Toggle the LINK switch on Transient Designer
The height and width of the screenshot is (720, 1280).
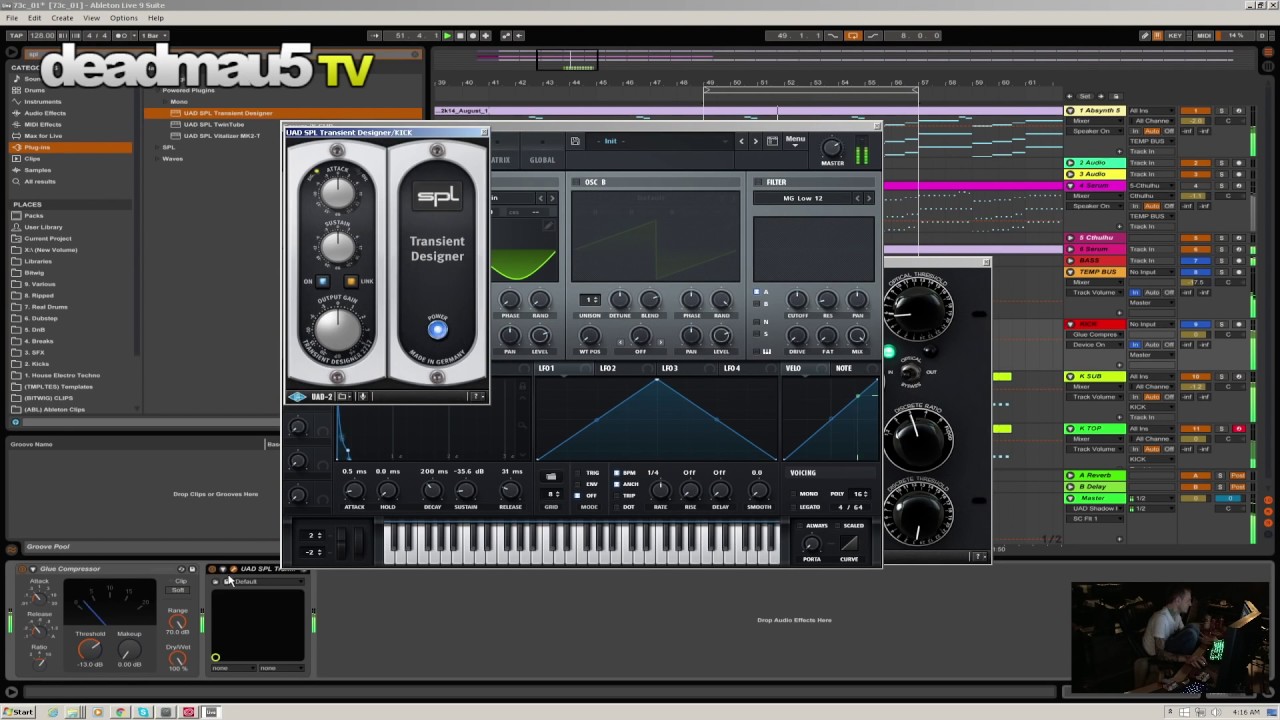351,282
